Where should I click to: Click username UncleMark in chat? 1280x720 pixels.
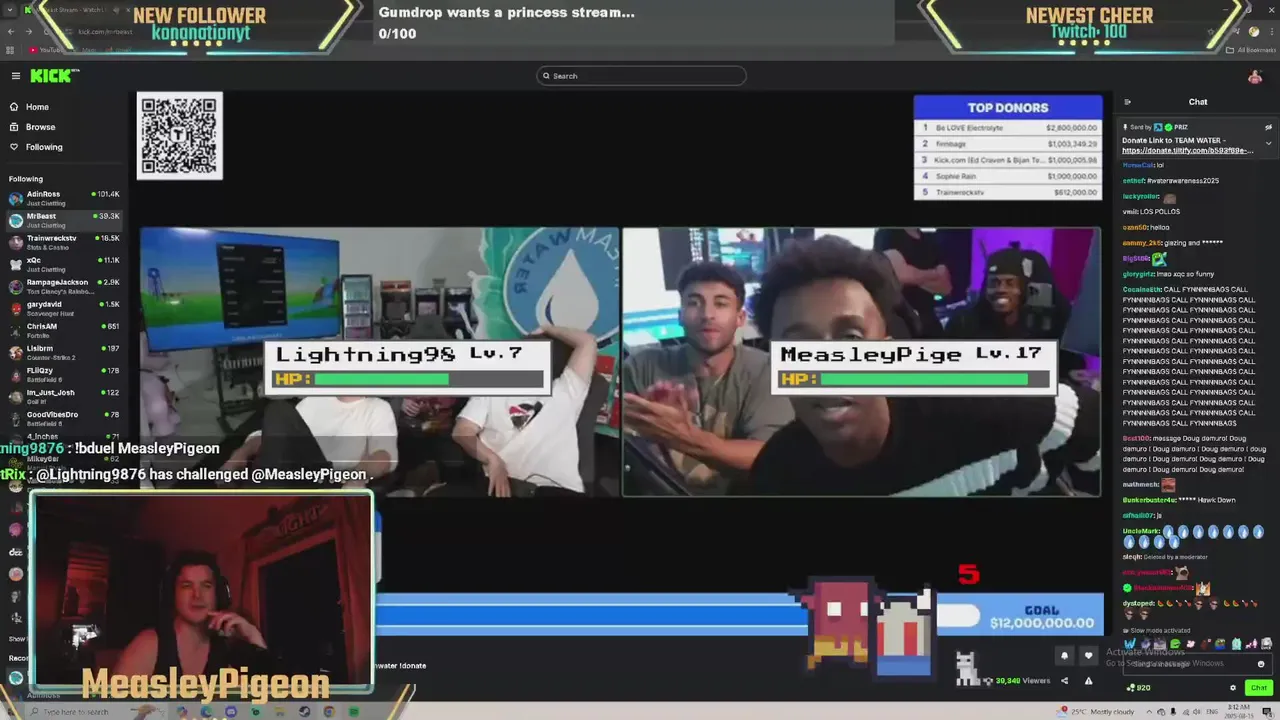[1141, 531]
